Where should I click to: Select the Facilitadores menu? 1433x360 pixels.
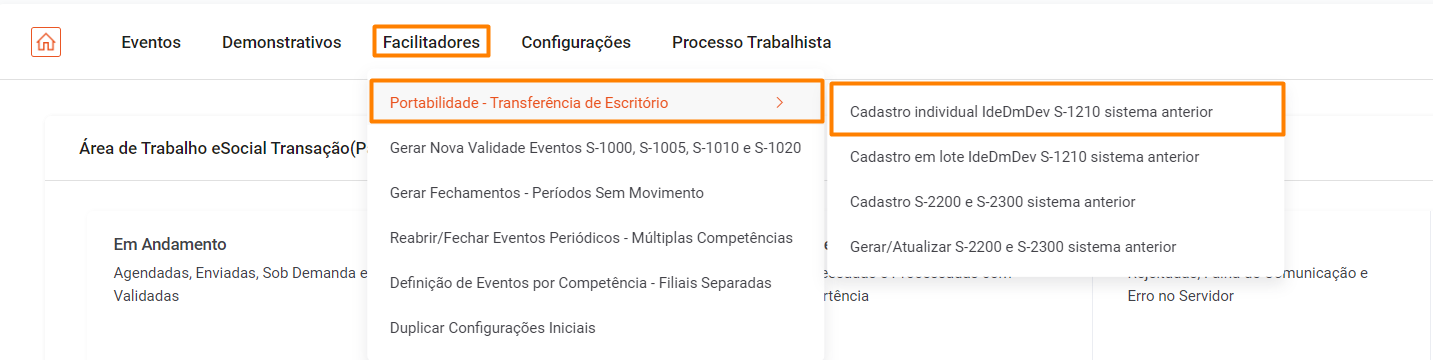(x=432, y=42)
